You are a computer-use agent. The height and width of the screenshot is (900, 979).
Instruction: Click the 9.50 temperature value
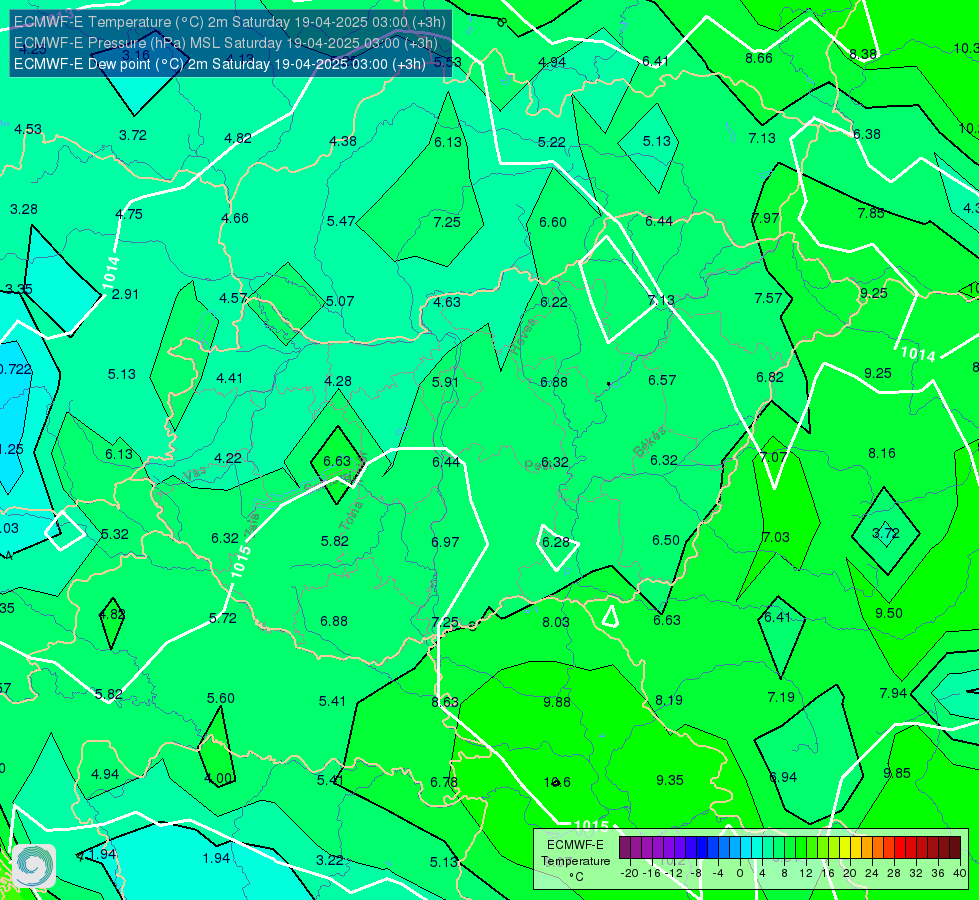(x=888, y=613)
